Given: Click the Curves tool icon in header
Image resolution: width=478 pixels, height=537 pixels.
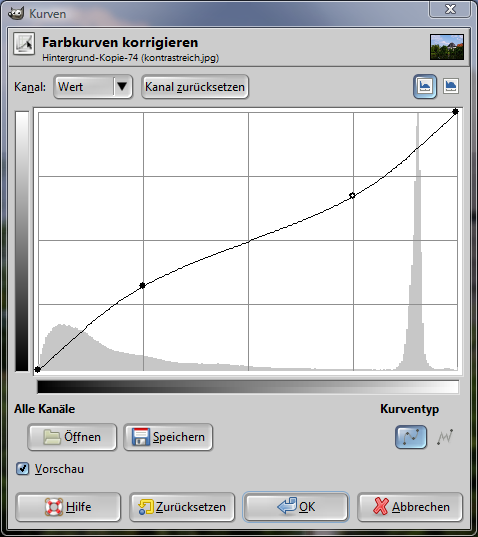Looking at the screenshot, I should tap(24, 43).
